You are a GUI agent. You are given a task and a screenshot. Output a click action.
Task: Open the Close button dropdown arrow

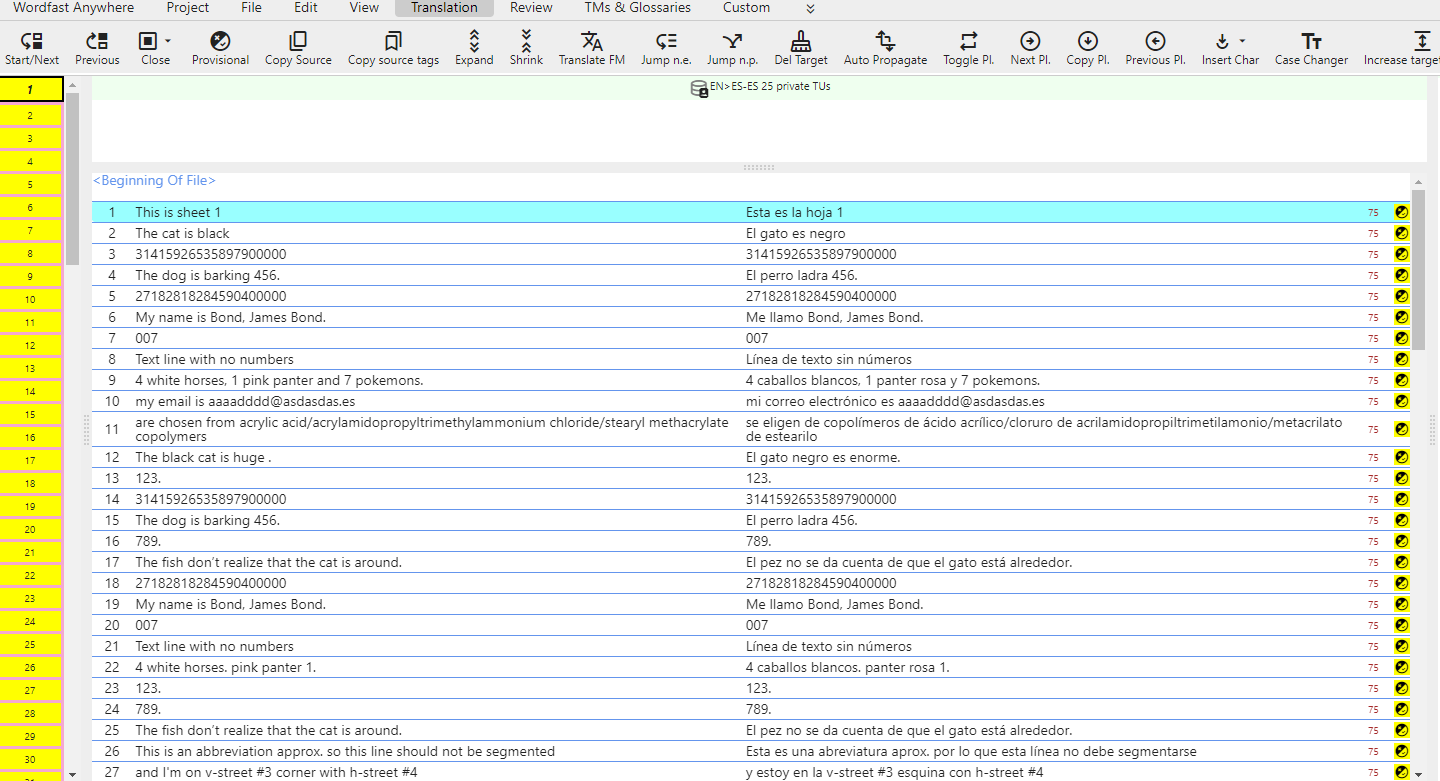(x=167, y=41)
